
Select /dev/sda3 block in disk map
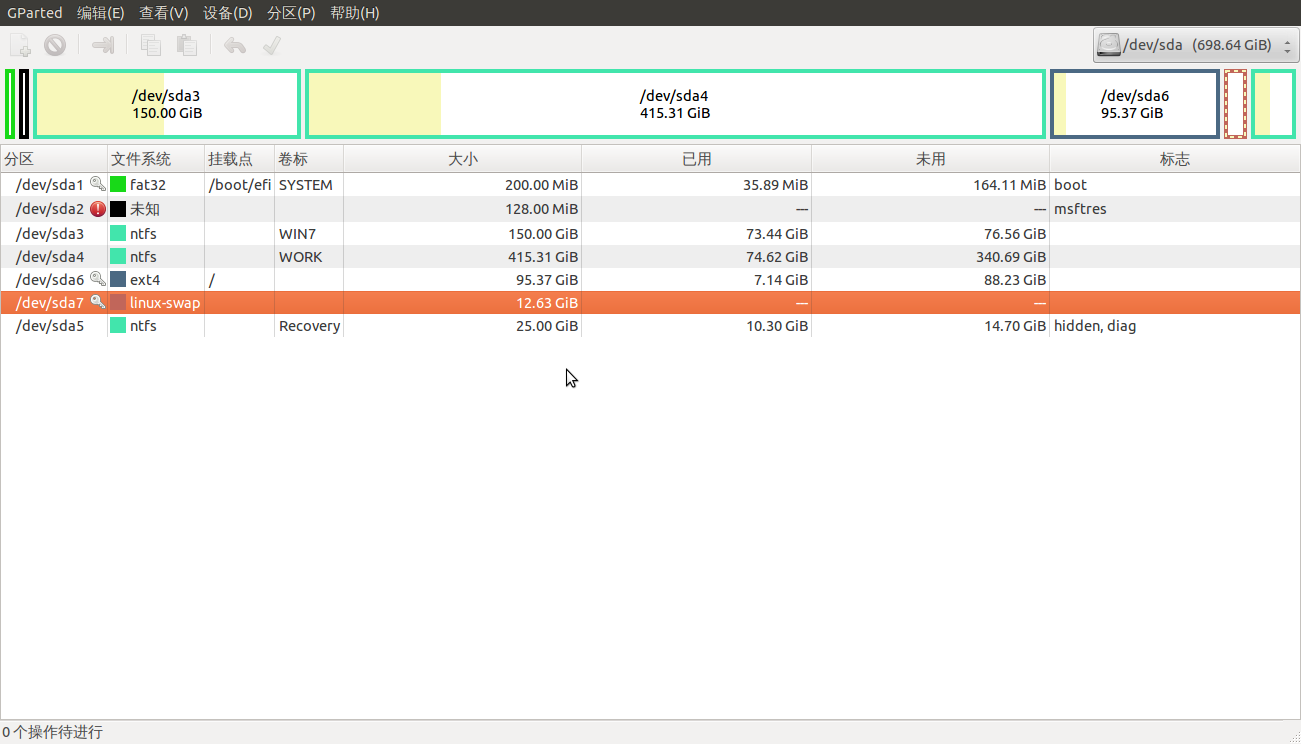point(167,104)
